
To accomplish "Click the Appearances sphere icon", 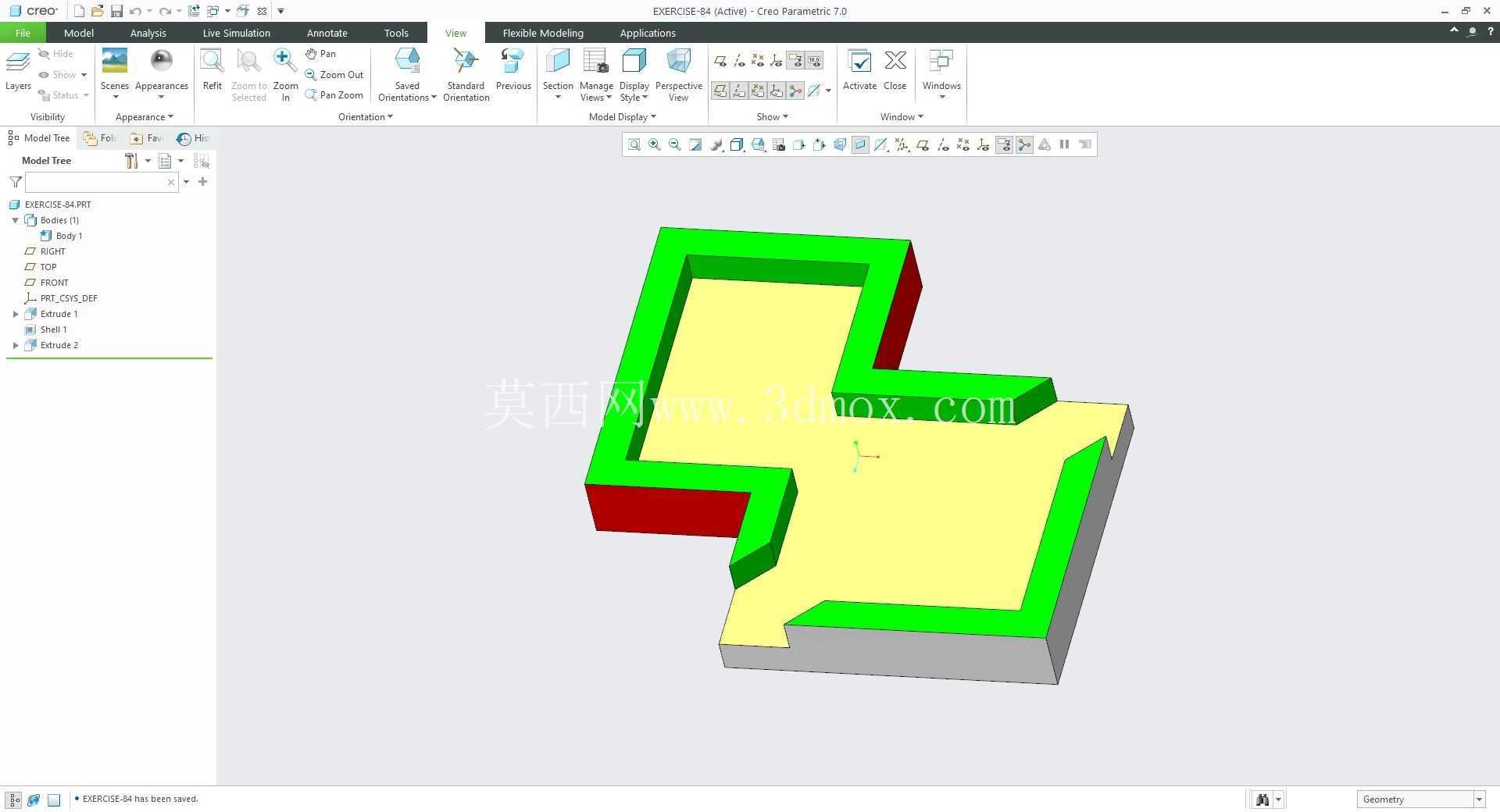I will pyautogui.click(x=161, y=62).
